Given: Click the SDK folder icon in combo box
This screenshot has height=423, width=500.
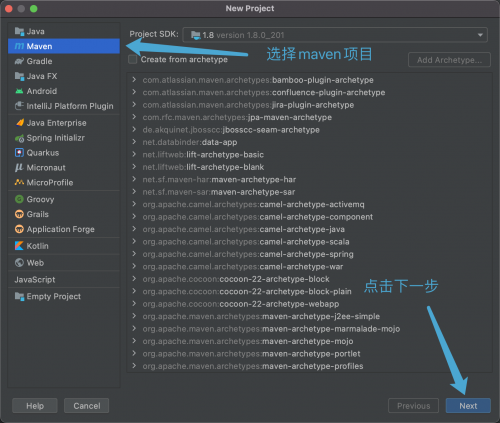Looking at the screenshot, I should pyautogui.click(x=196, y=35).
